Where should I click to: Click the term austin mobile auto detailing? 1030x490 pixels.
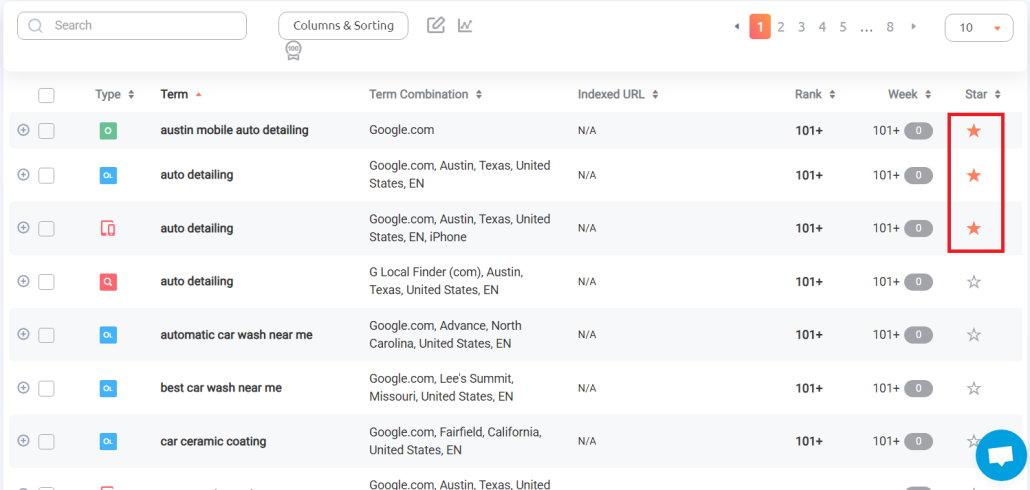[x=235, y=130]
